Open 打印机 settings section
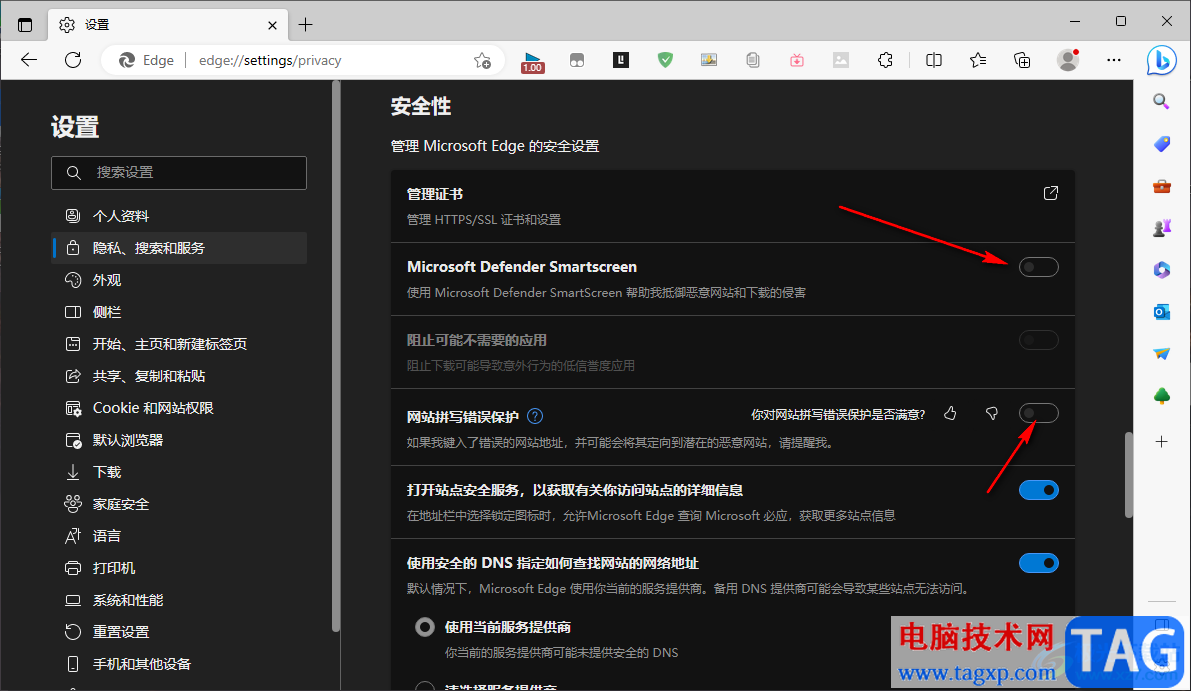 click(179, 568)
